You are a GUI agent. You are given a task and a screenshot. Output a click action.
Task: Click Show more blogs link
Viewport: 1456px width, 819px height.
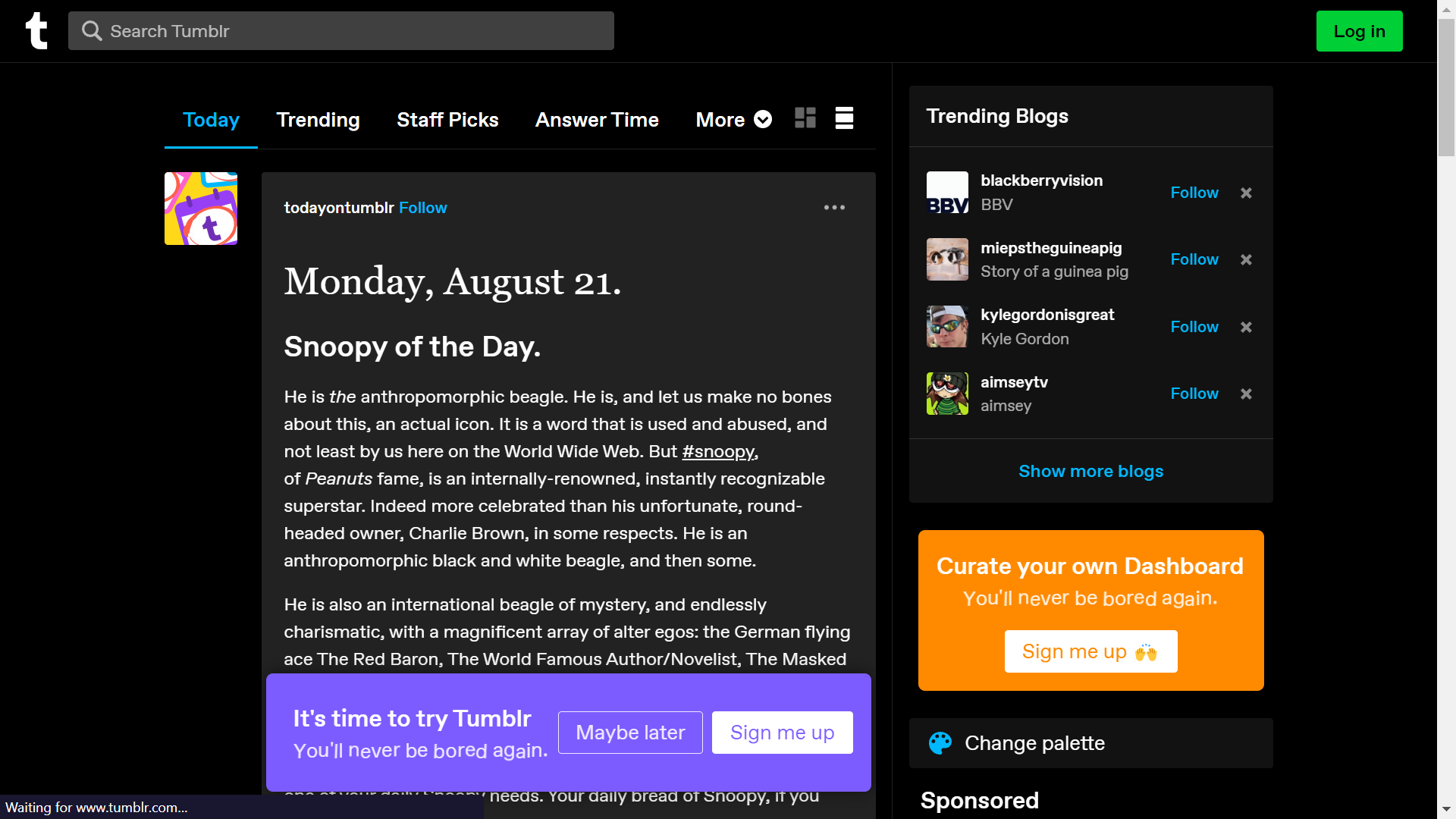[x=1090, y=471]
